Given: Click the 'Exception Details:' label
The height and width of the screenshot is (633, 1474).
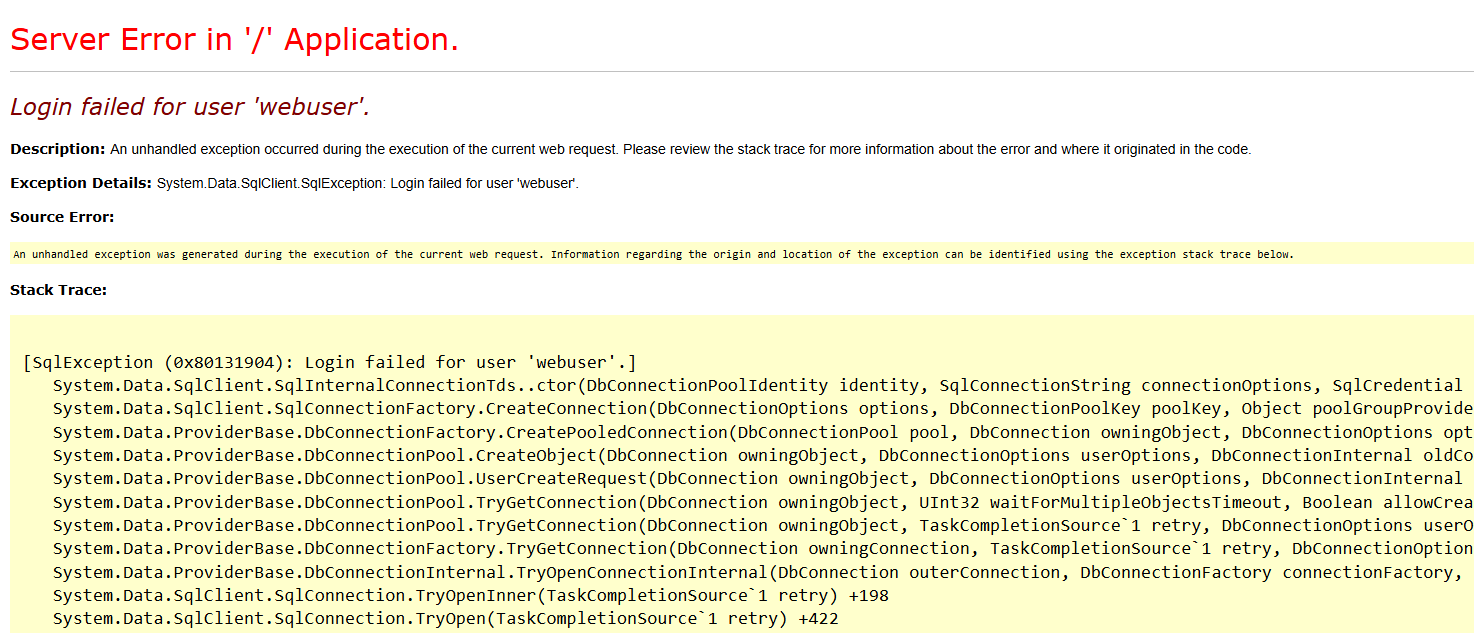Looking at the screenshot, I should pos(81,183).
